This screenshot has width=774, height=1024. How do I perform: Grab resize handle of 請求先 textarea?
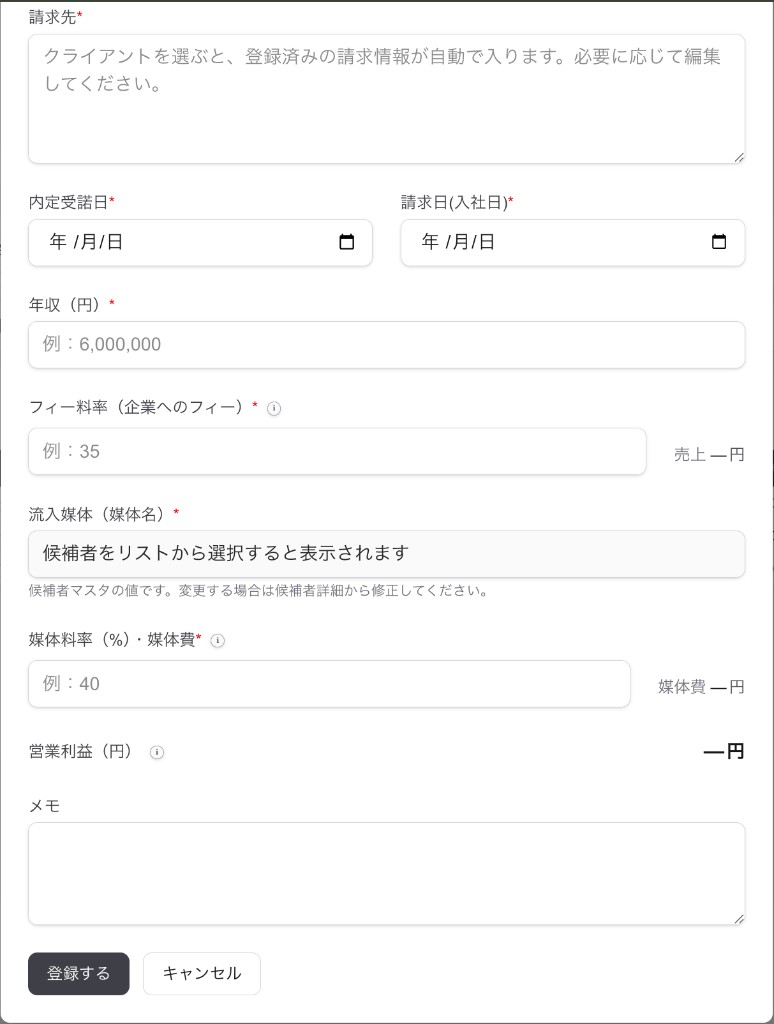click(x=739, y=157)
